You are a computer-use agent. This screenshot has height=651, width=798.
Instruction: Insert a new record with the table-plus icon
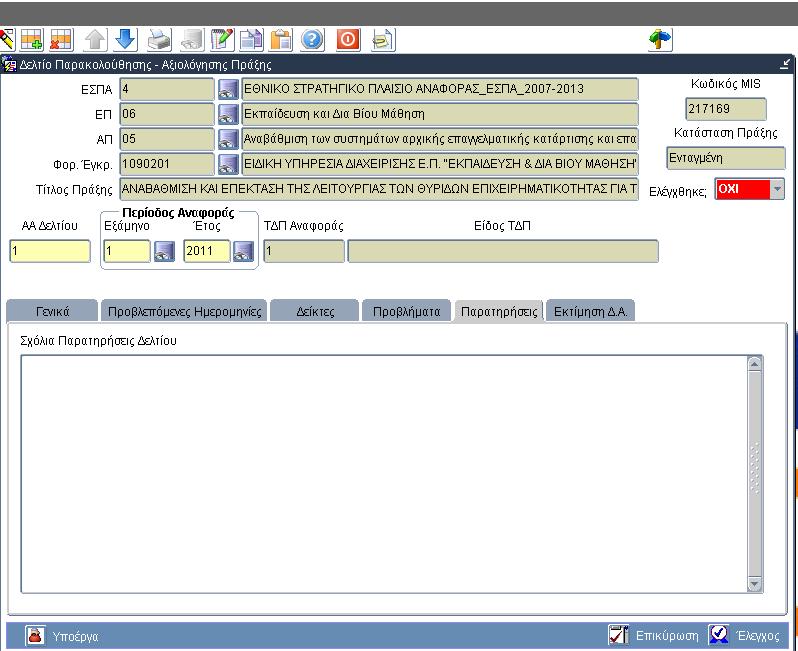(x=32, y=39)
